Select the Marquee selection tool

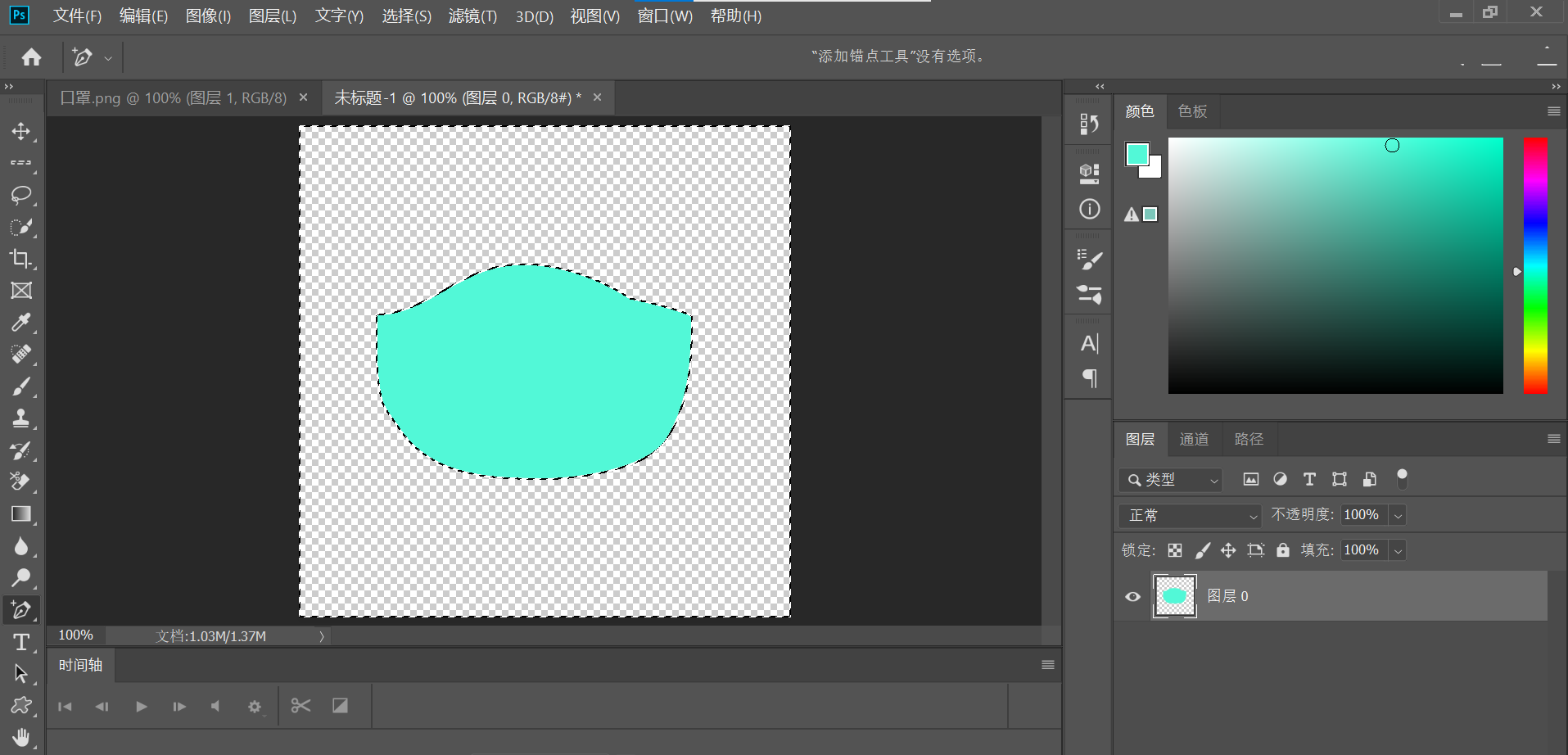point(21,163)
